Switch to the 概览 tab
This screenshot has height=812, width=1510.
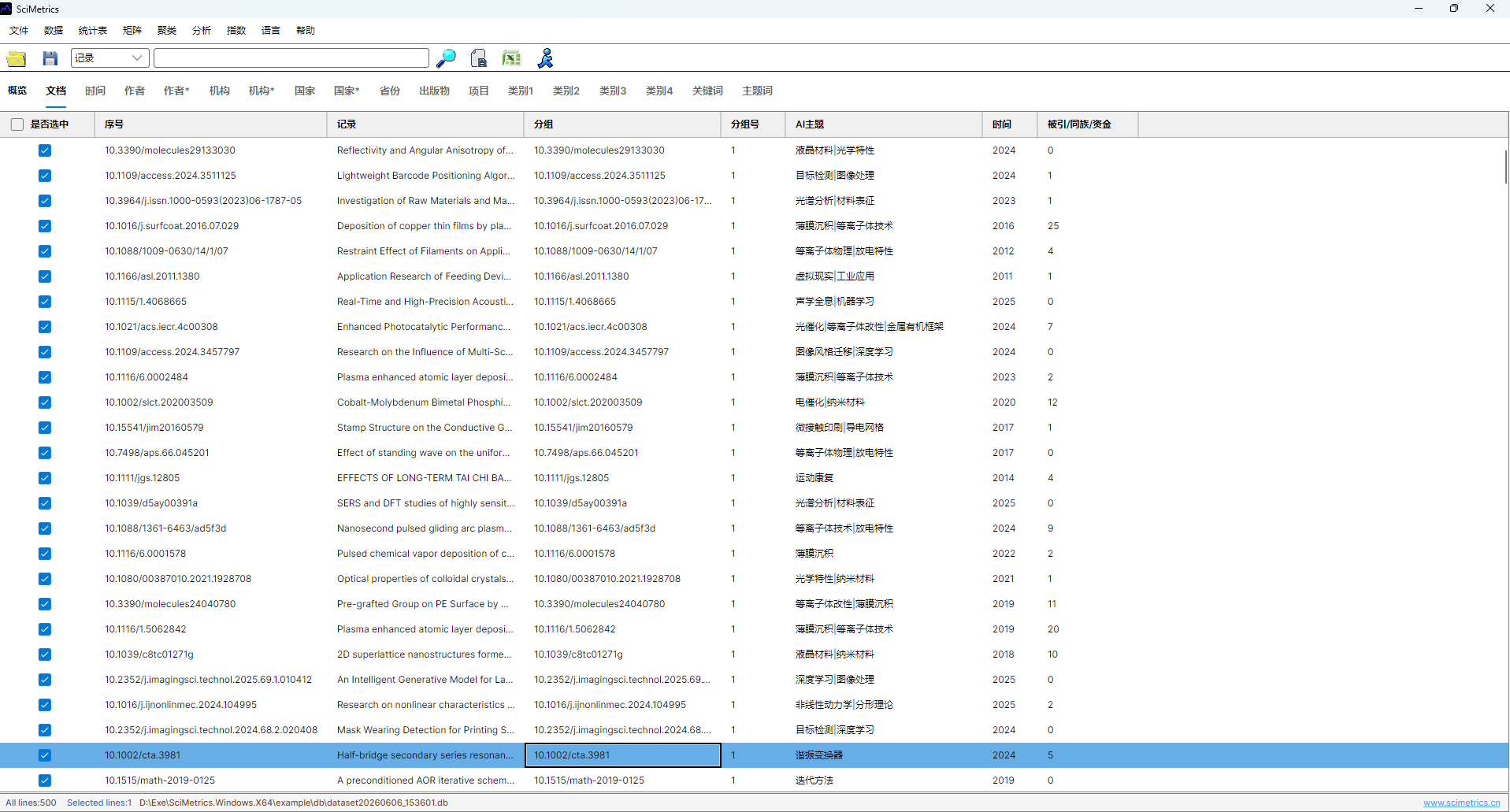coord(17,91)
